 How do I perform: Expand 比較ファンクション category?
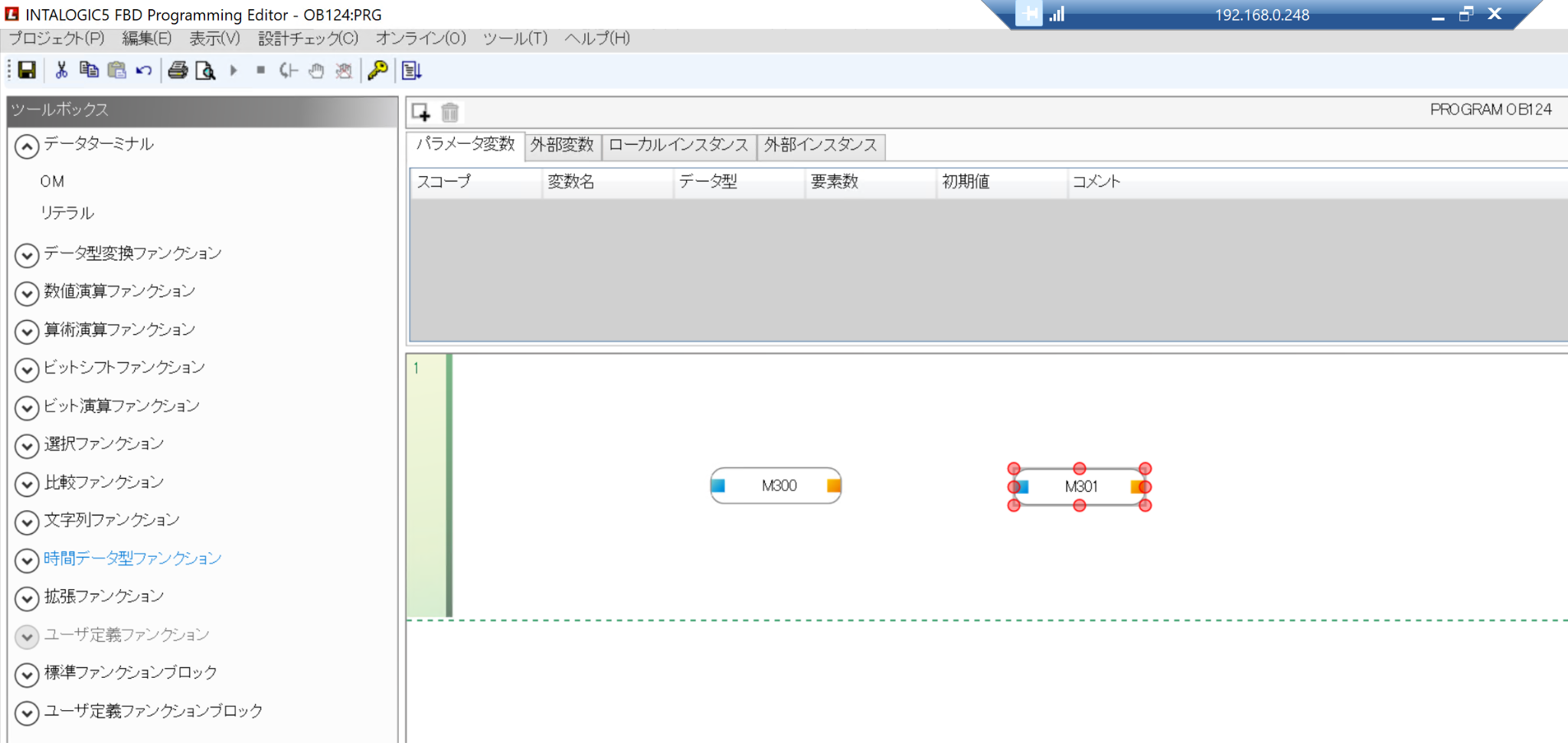tap(27, 483)
